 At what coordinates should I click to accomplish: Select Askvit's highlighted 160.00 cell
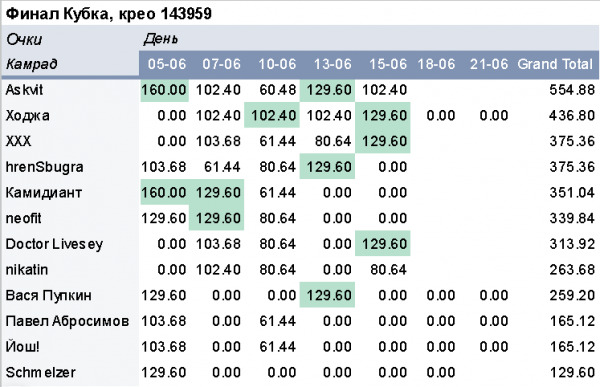(x=165, y=90)
